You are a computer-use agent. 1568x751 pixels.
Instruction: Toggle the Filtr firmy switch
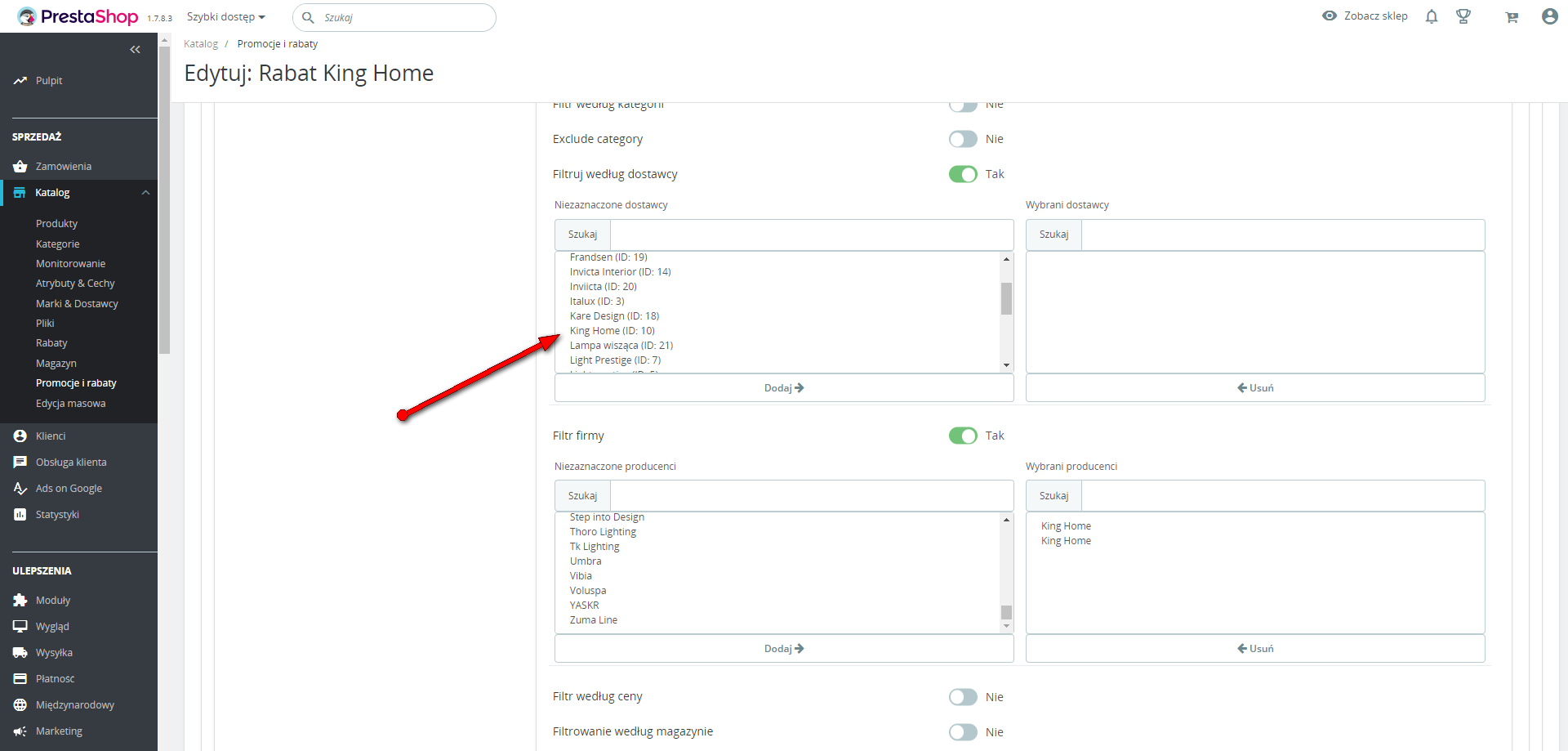click(963, 436)
